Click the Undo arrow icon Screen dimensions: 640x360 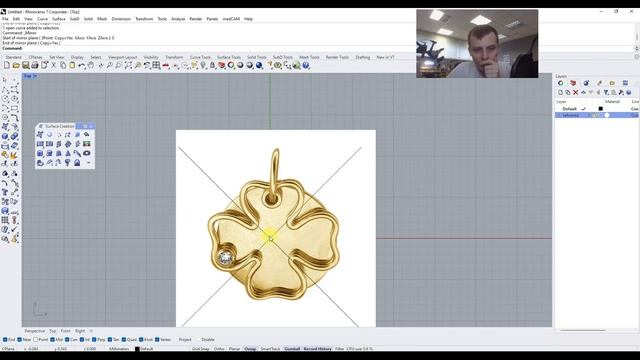(x=82, y=65)
